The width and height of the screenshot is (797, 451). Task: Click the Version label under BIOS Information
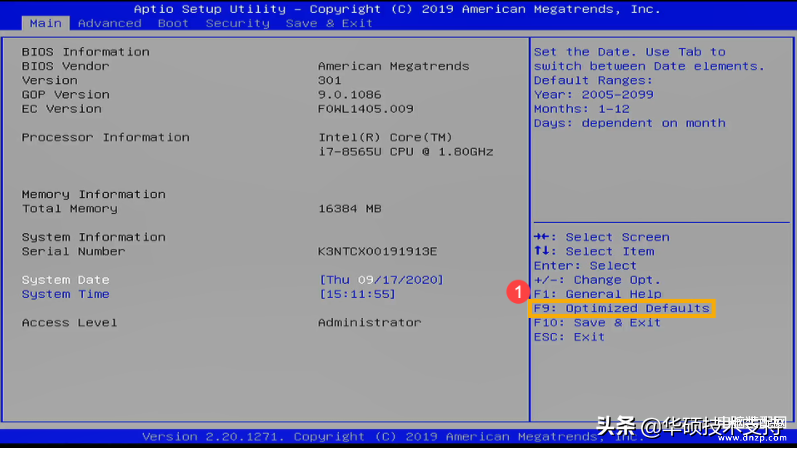point(50,80)
